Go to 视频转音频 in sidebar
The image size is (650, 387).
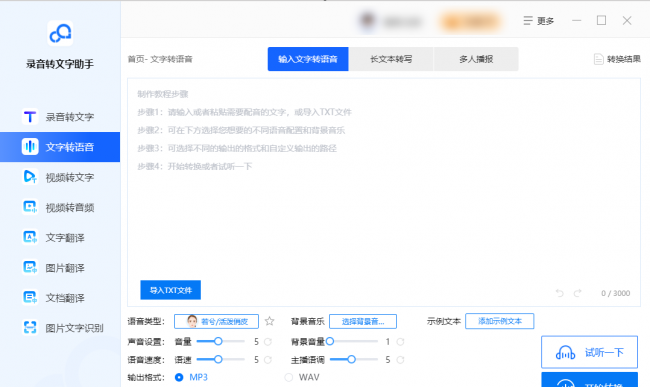click(60, 207)
